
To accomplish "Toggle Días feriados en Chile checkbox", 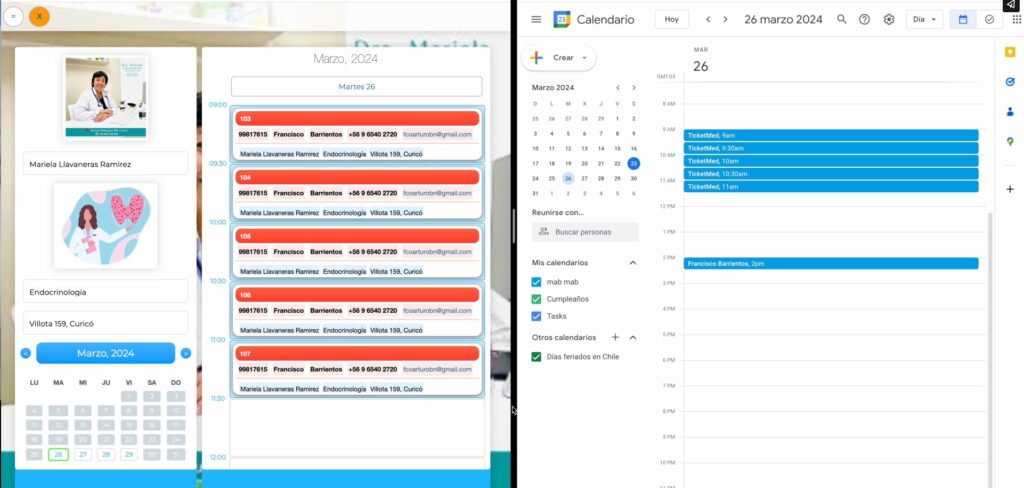I will coord(537,357).
